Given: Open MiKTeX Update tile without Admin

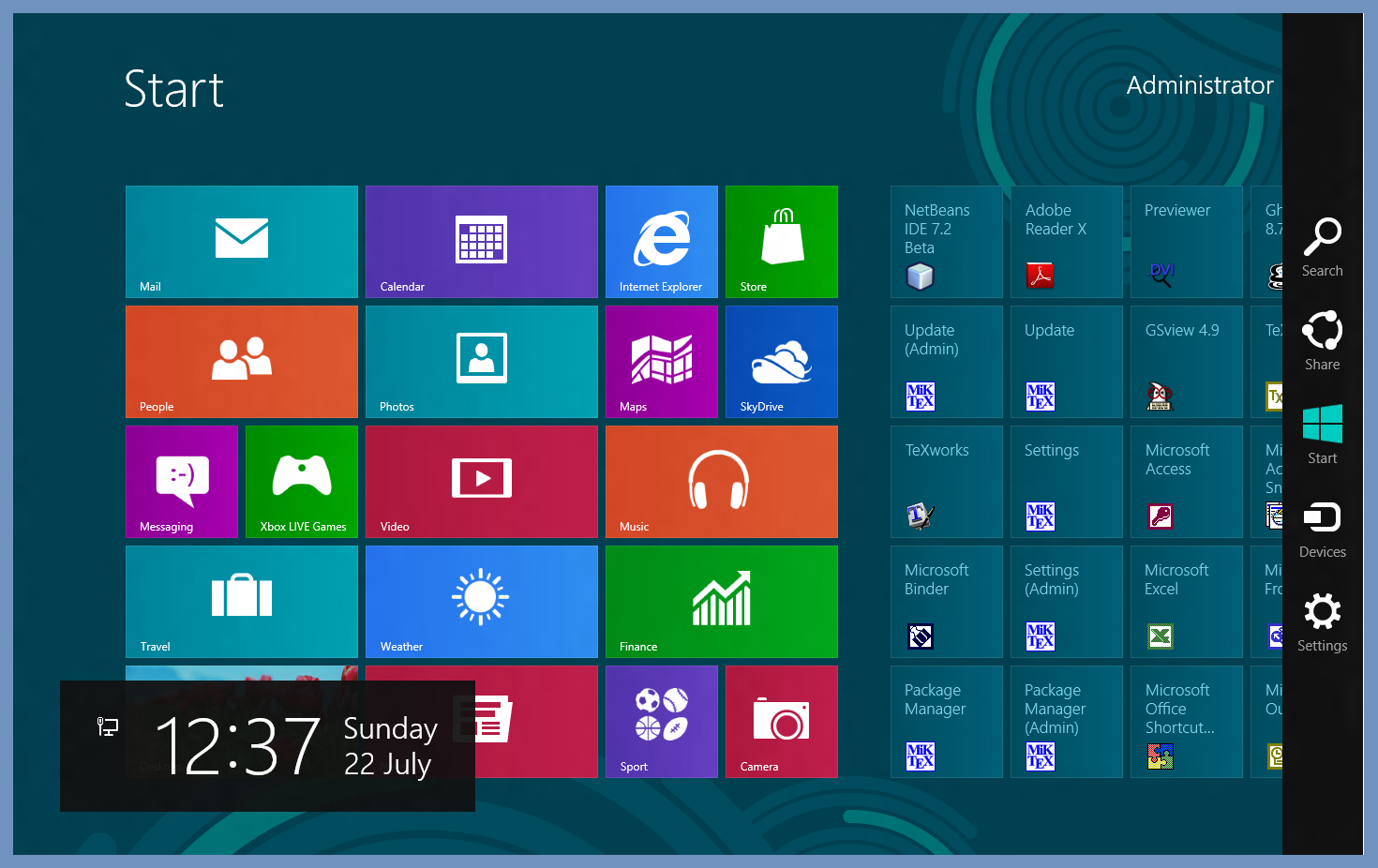Looking at the screenshot, I should pyautogui.click(x=1067, y=362).
